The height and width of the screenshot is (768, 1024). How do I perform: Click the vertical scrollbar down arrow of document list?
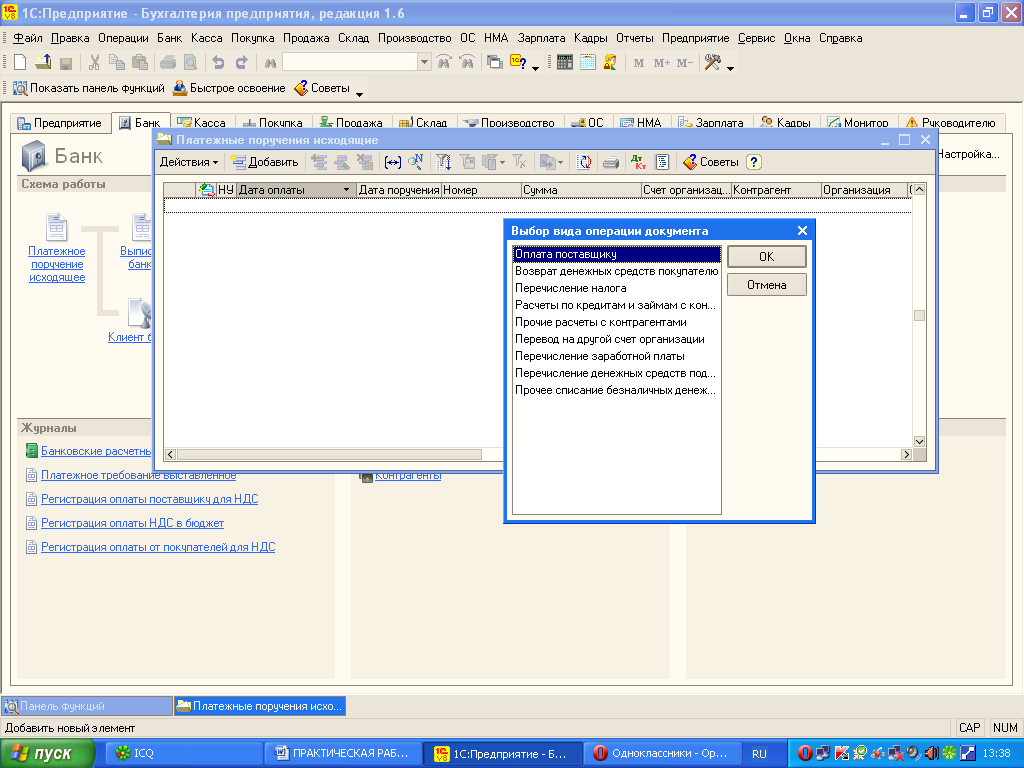click(x=919, y=441)
